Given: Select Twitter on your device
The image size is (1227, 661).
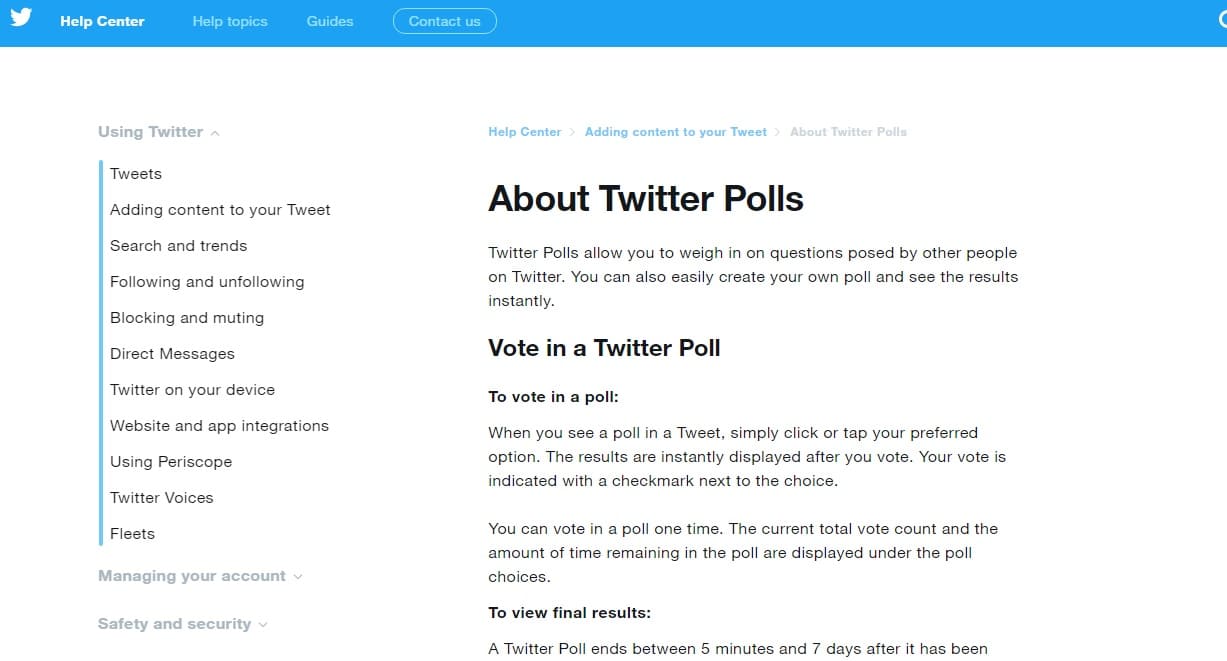Looking at the screenshot, I should [x=192, y=390].
